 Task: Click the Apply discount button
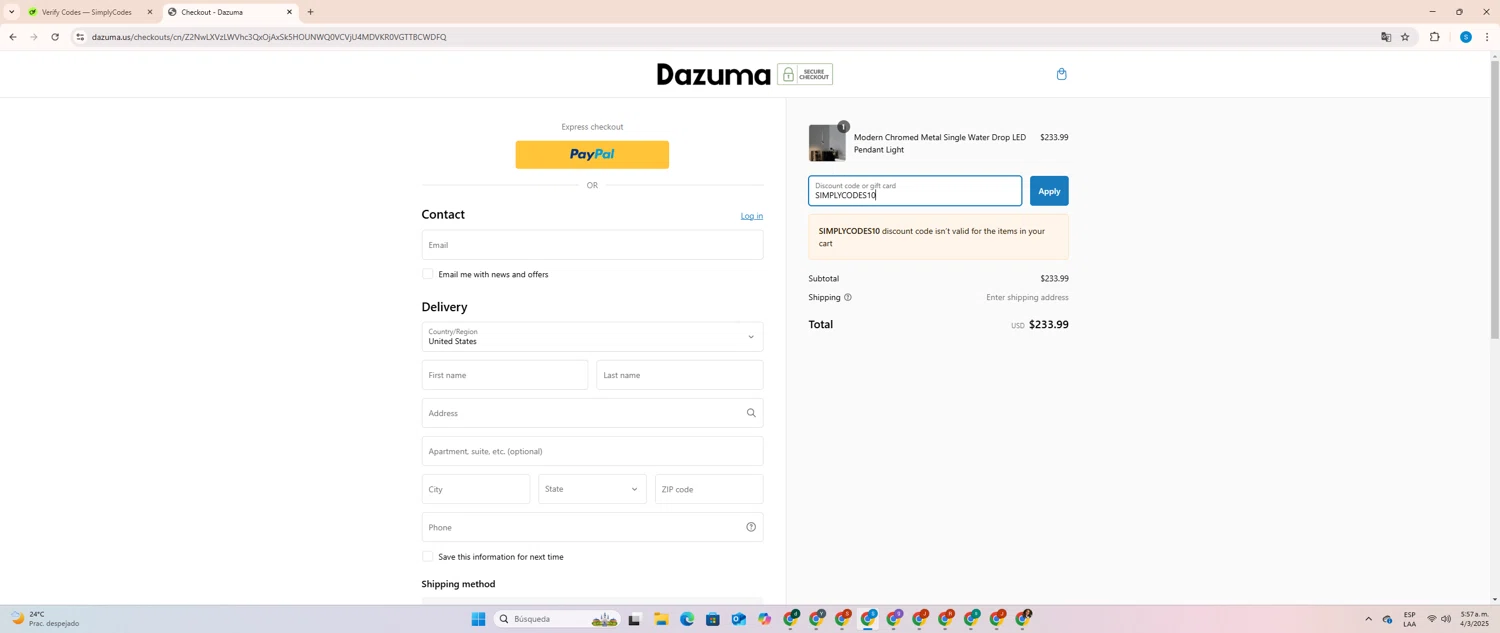click(1049, 191)
